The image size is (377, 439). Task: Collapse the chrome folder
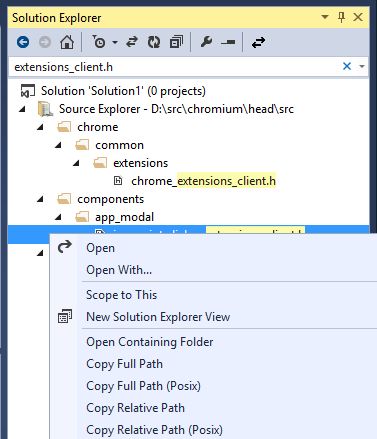[40, 127]
